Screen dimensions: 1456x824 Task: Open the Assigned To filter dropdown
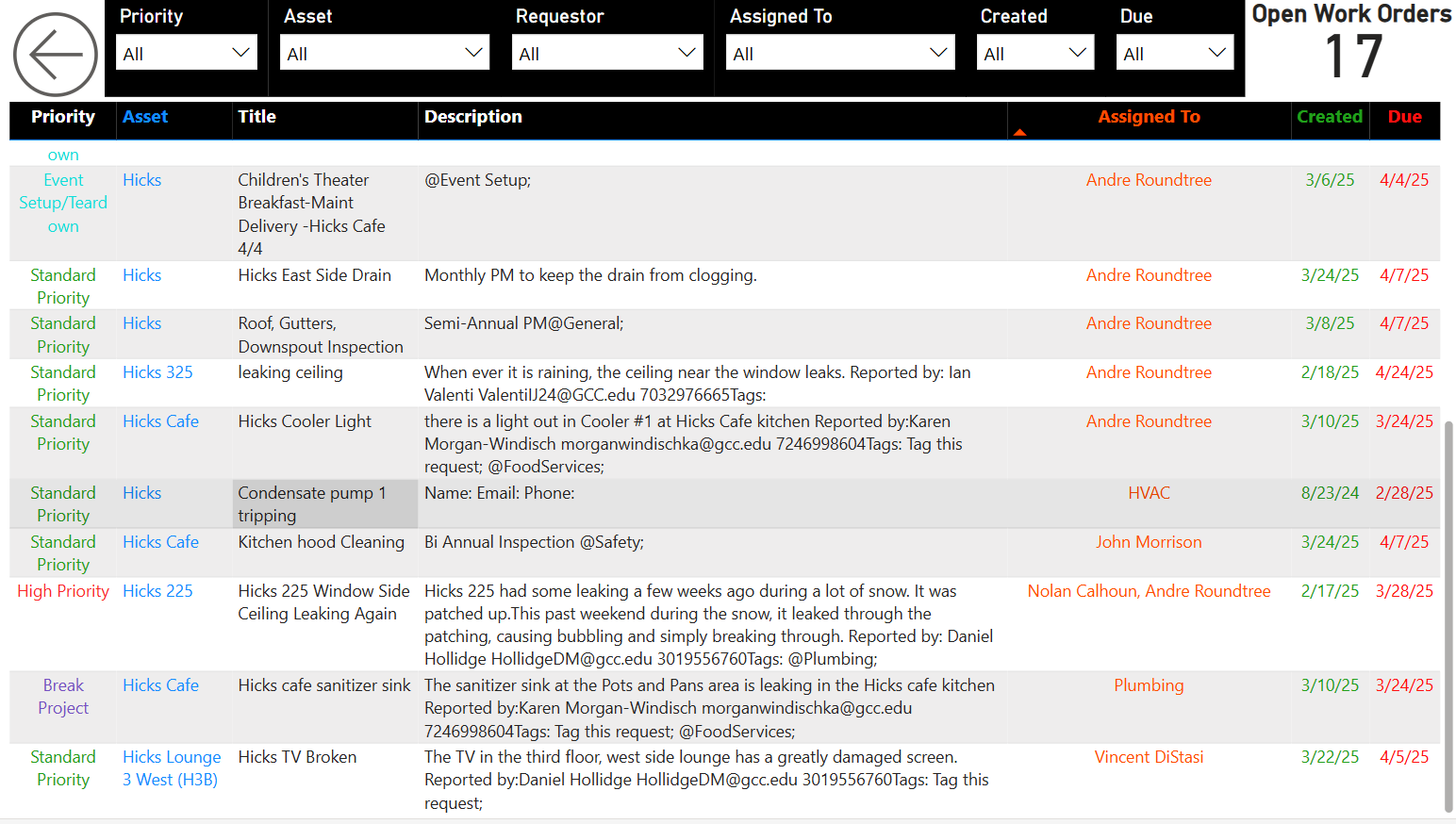(x=840, y=53)
